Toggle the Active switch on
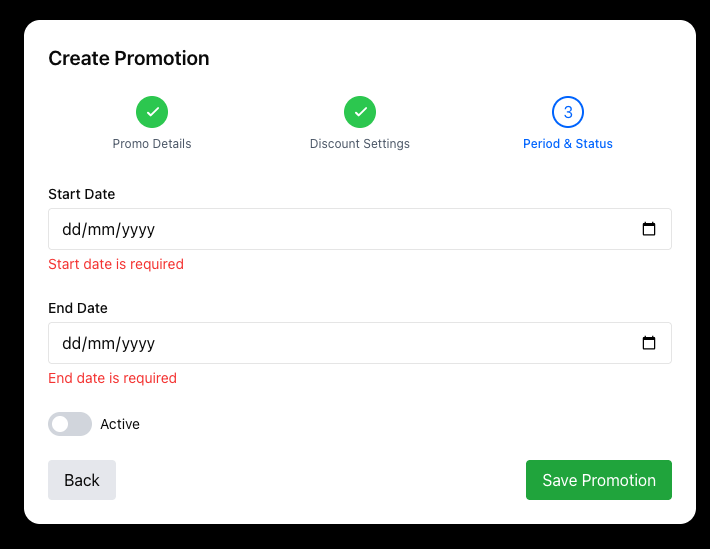 click(x=70, y=424)
